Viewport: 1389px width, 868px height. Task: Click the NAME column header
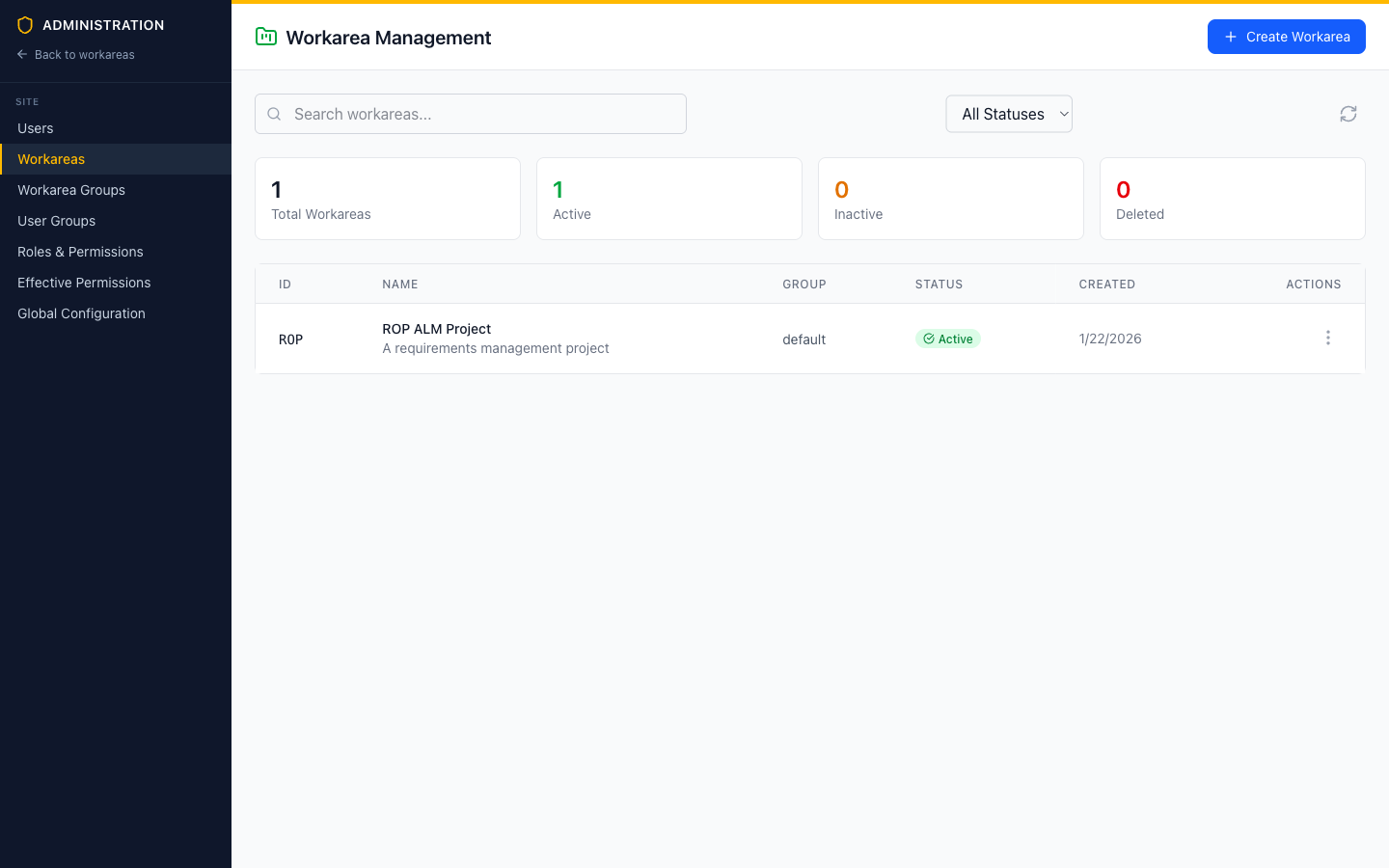400,285
